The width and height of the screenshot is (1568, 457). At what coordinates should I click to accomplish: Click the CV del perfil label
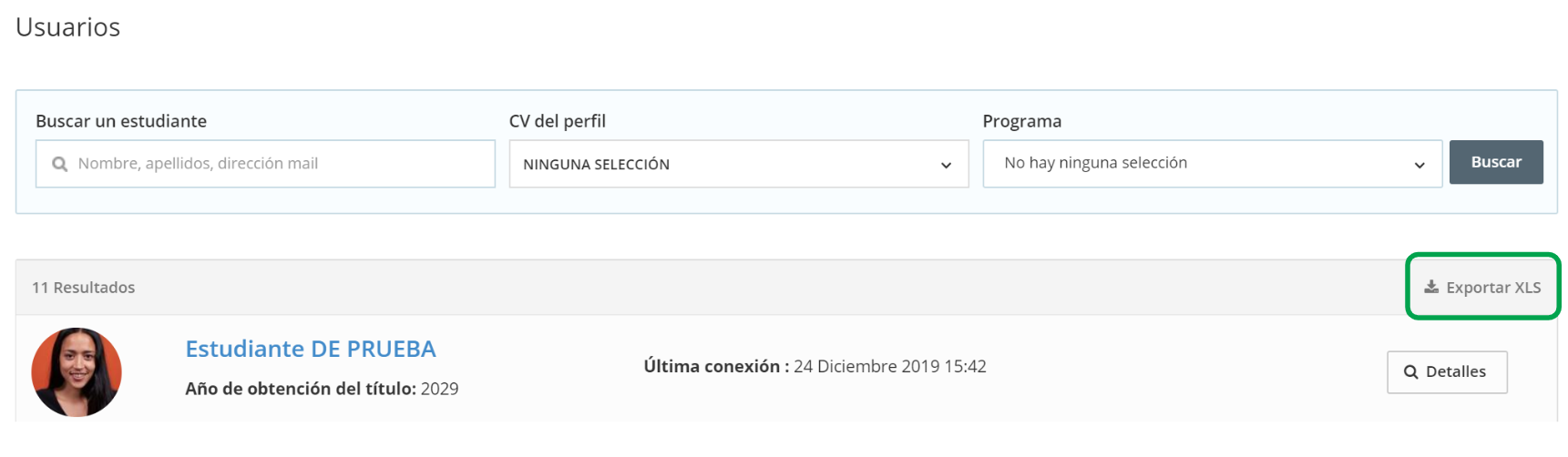pyautogui.click(x=557, y=121)
